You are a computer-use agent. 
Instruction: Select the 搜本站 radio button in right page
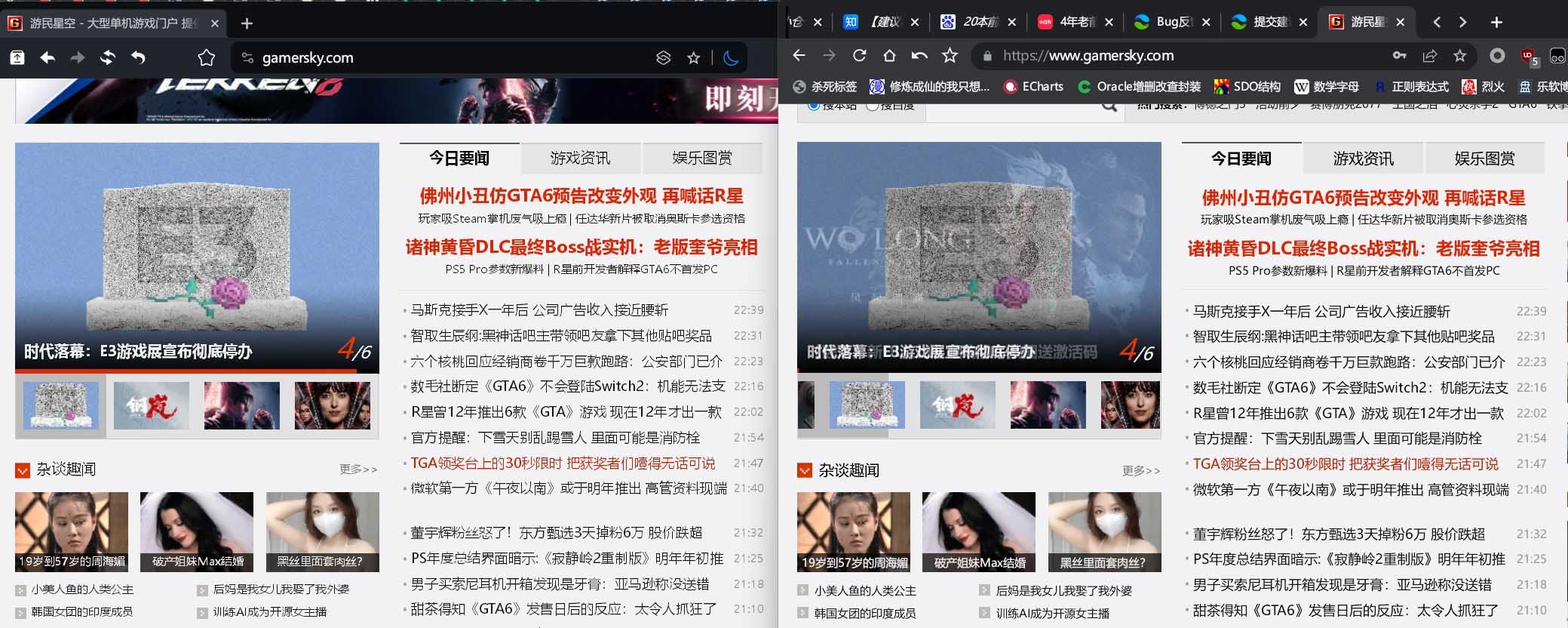point(814,106)
